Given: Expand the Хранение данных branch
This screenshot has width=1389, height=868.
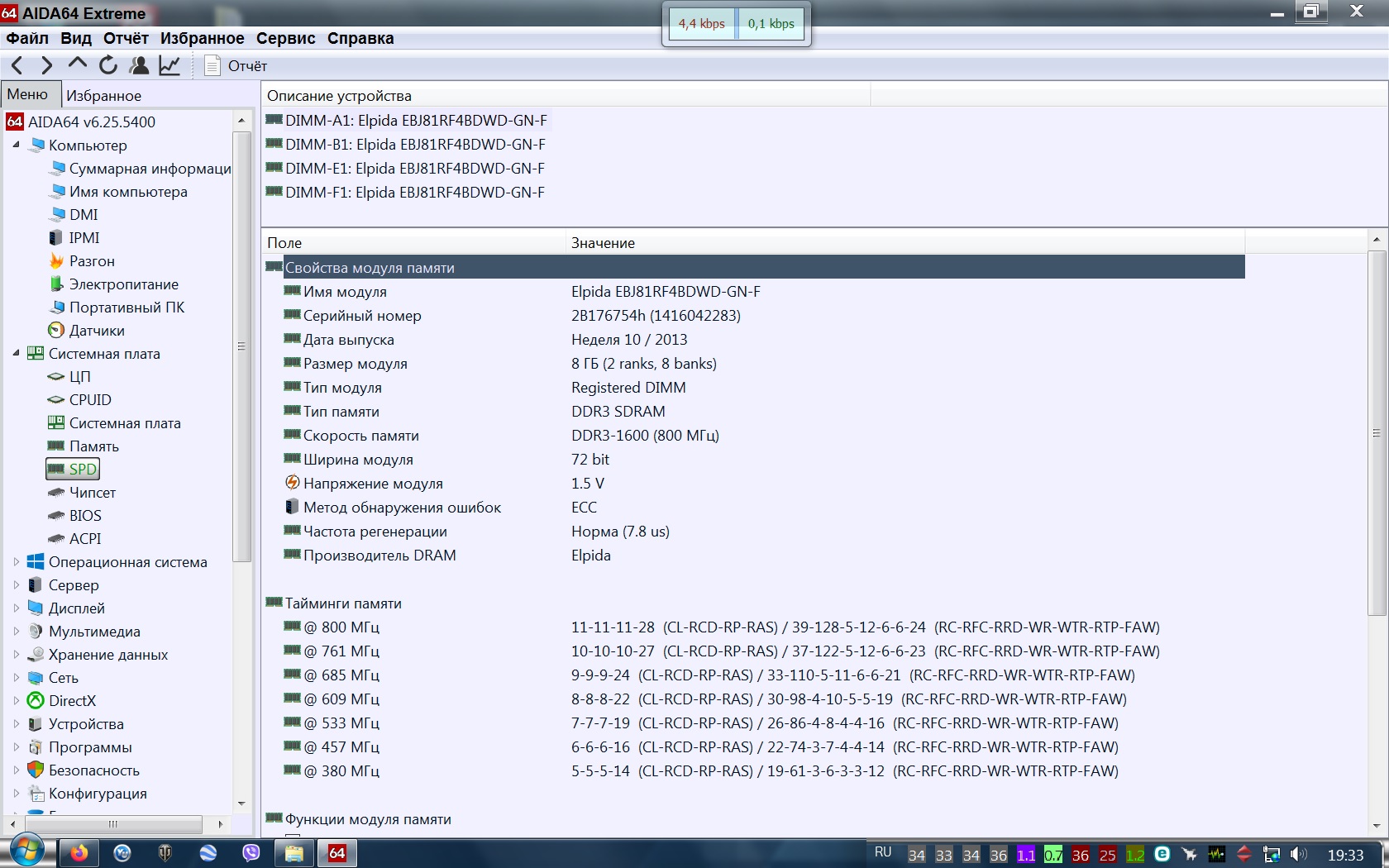Looking at the screenshot, I should point(16,654).
